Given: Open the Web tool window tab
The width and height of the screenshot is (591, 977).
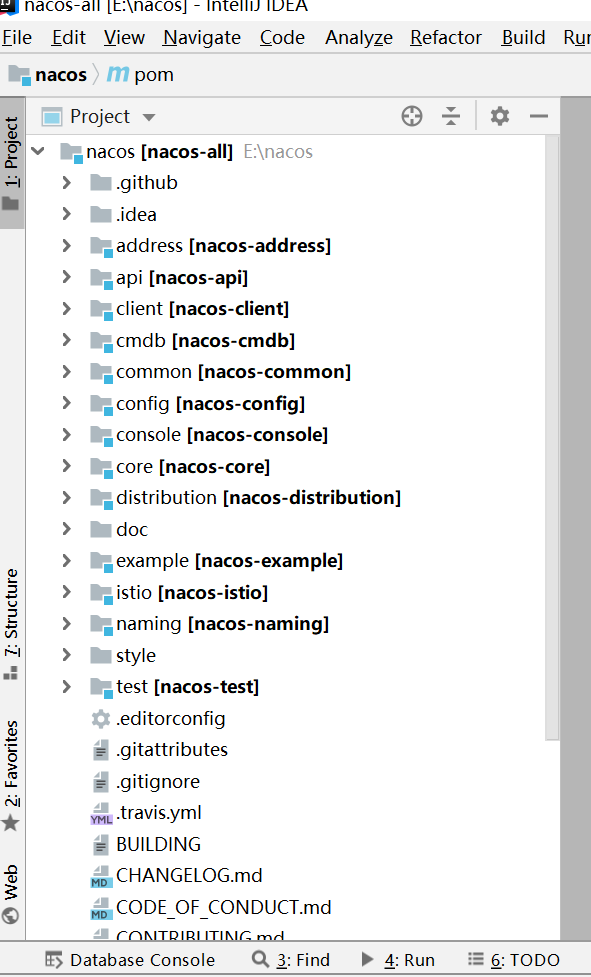Looking at the screenshot, I should [12, 894].
